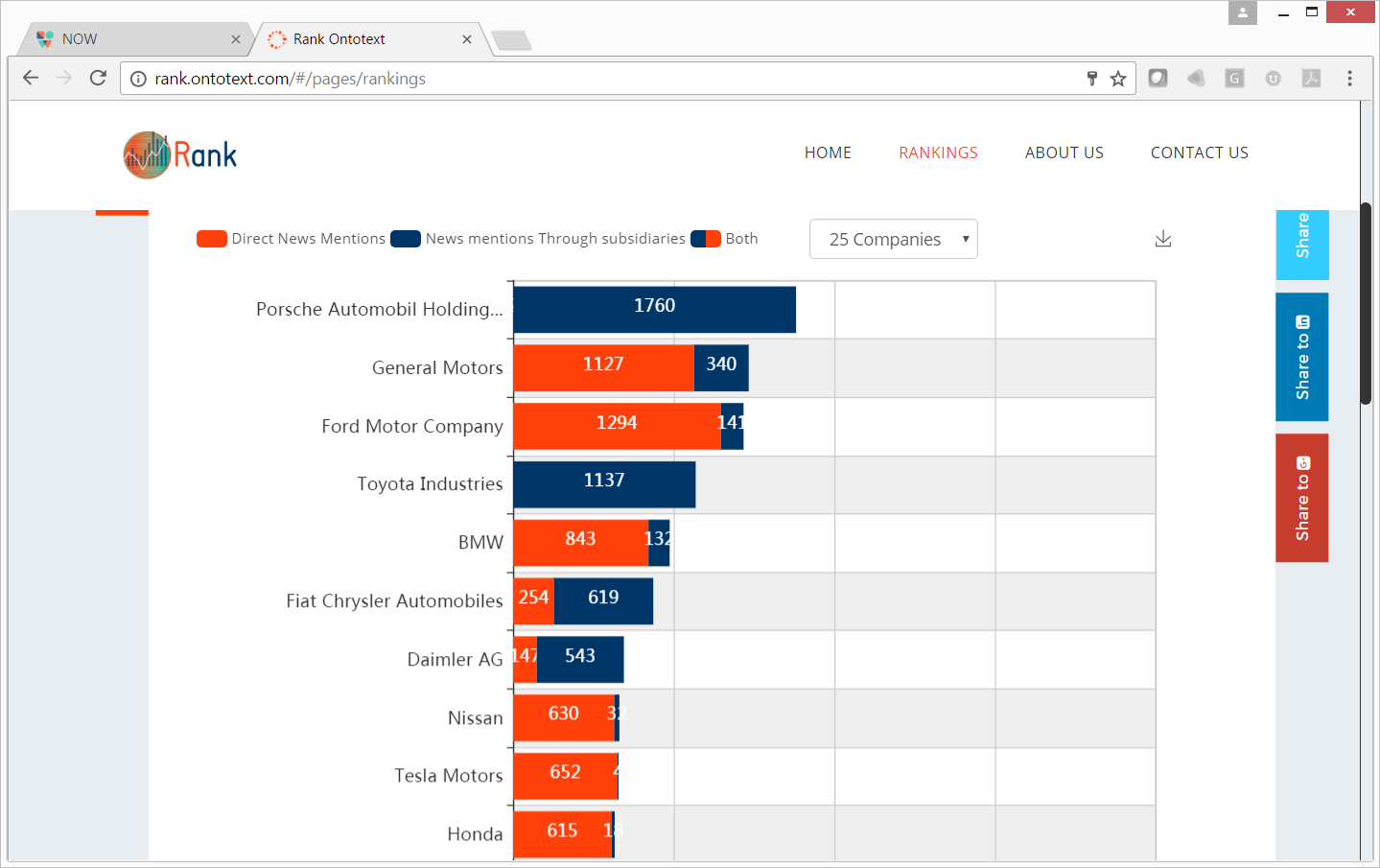
Task: Click the General Motors label
Action: coord(437,368)
